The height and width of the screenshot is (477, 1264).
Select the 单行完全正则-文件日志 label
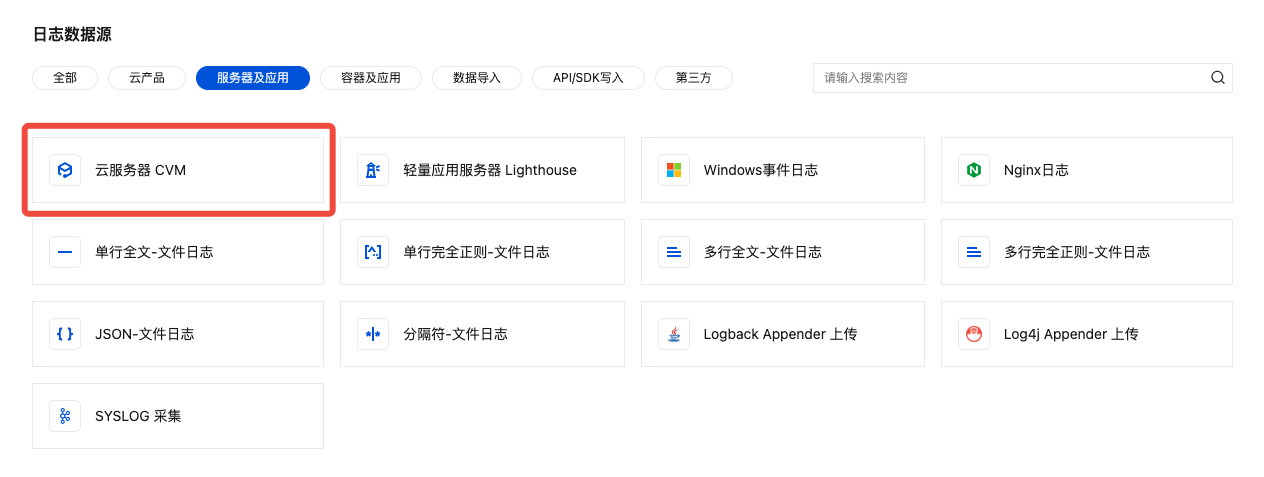click(x=477, y=252)
